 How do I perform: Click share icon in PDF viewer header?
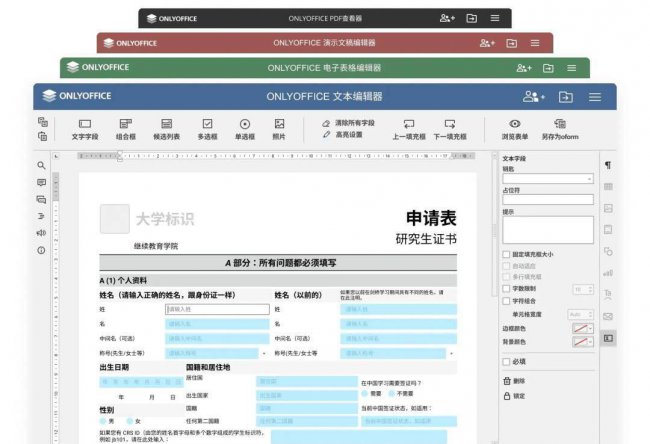[x=447, y=18]
